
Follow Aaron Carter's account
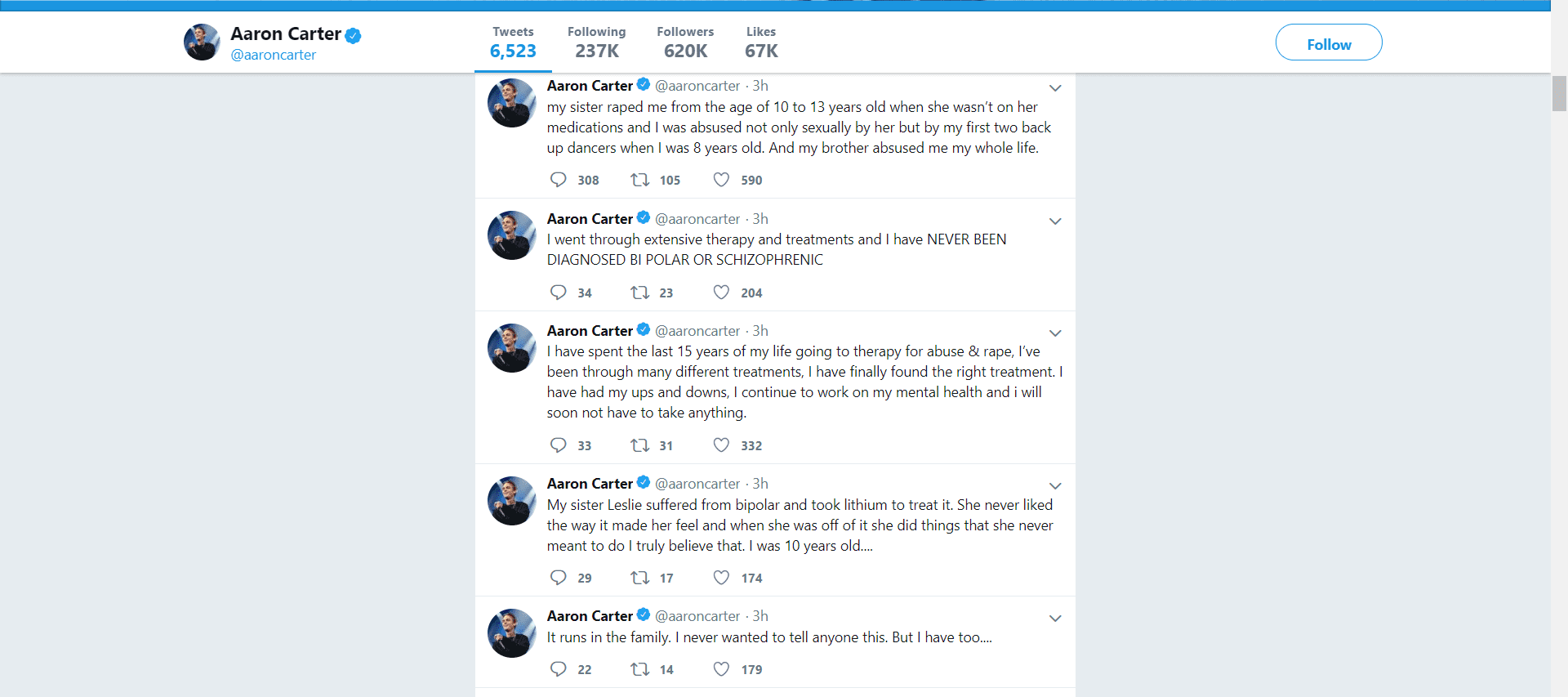point(1328,42)
